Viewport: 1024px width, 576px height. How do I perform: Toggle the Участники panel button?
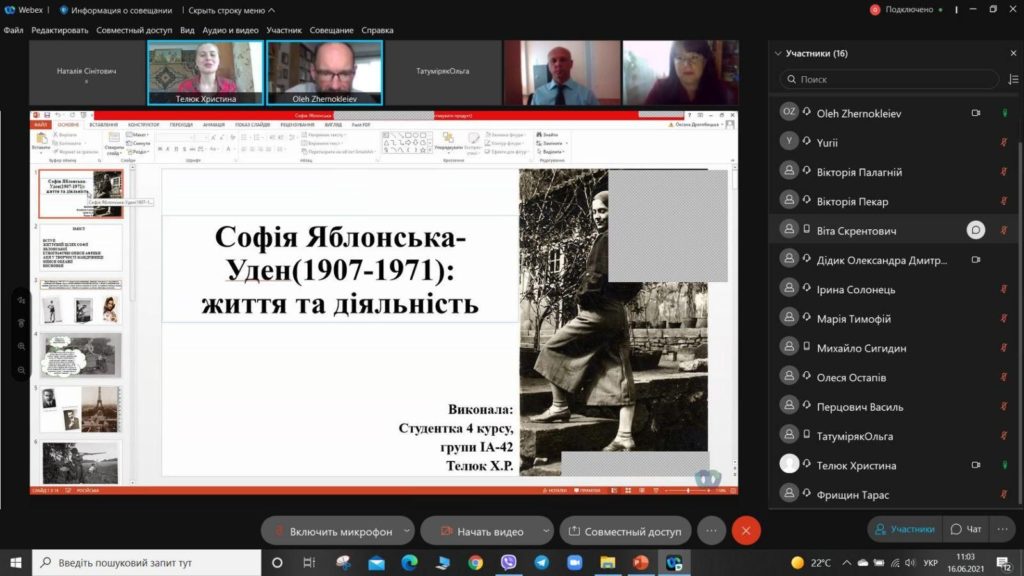click(905, 529)
